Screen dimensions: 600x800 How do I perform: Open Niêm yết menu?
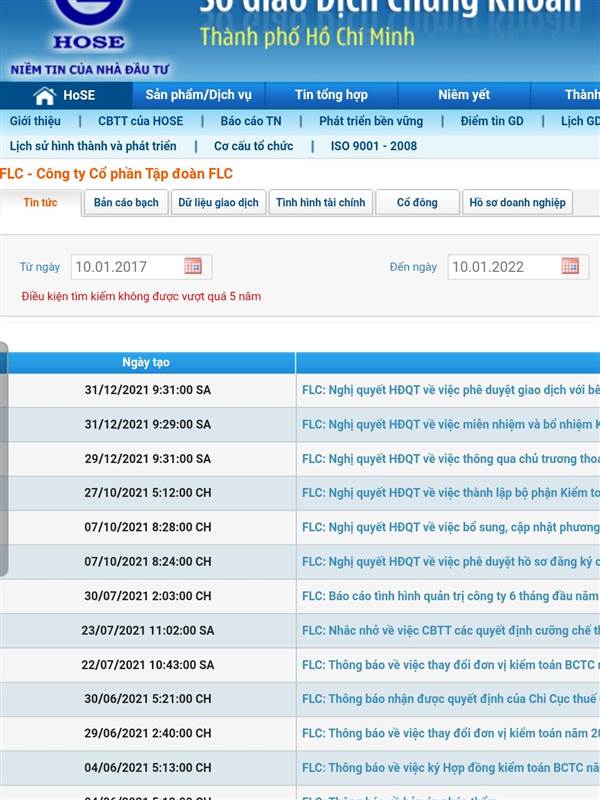point(464,95)
